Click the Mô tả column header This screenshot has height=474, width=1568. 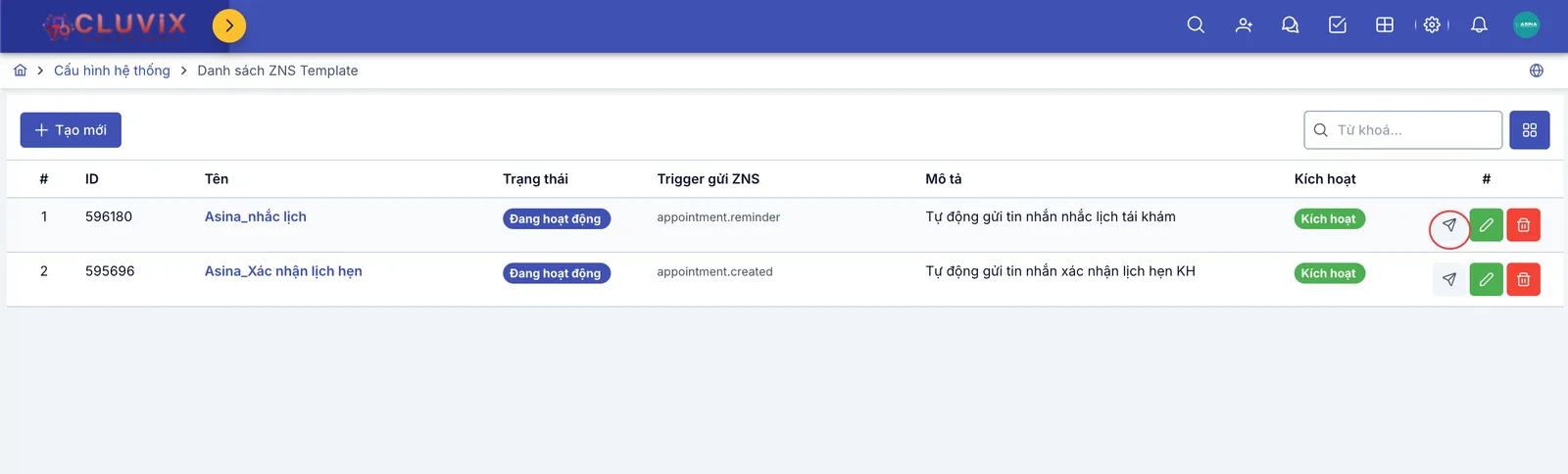coord(944,179)
